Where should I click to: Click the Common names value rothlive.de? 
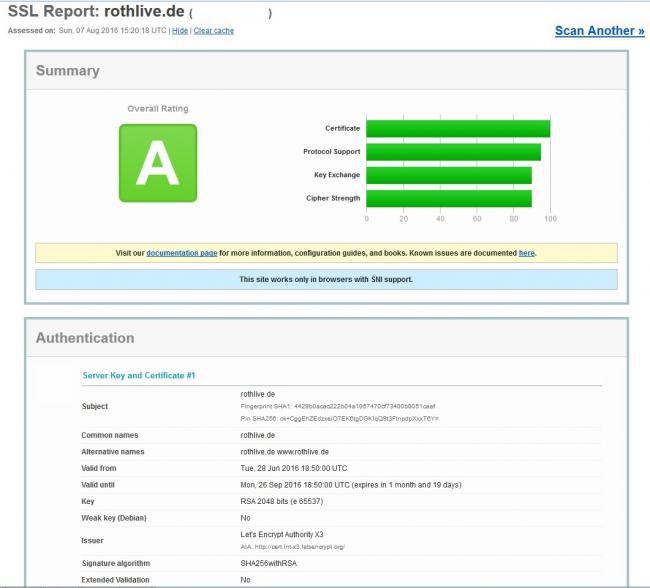click(257, 435)
